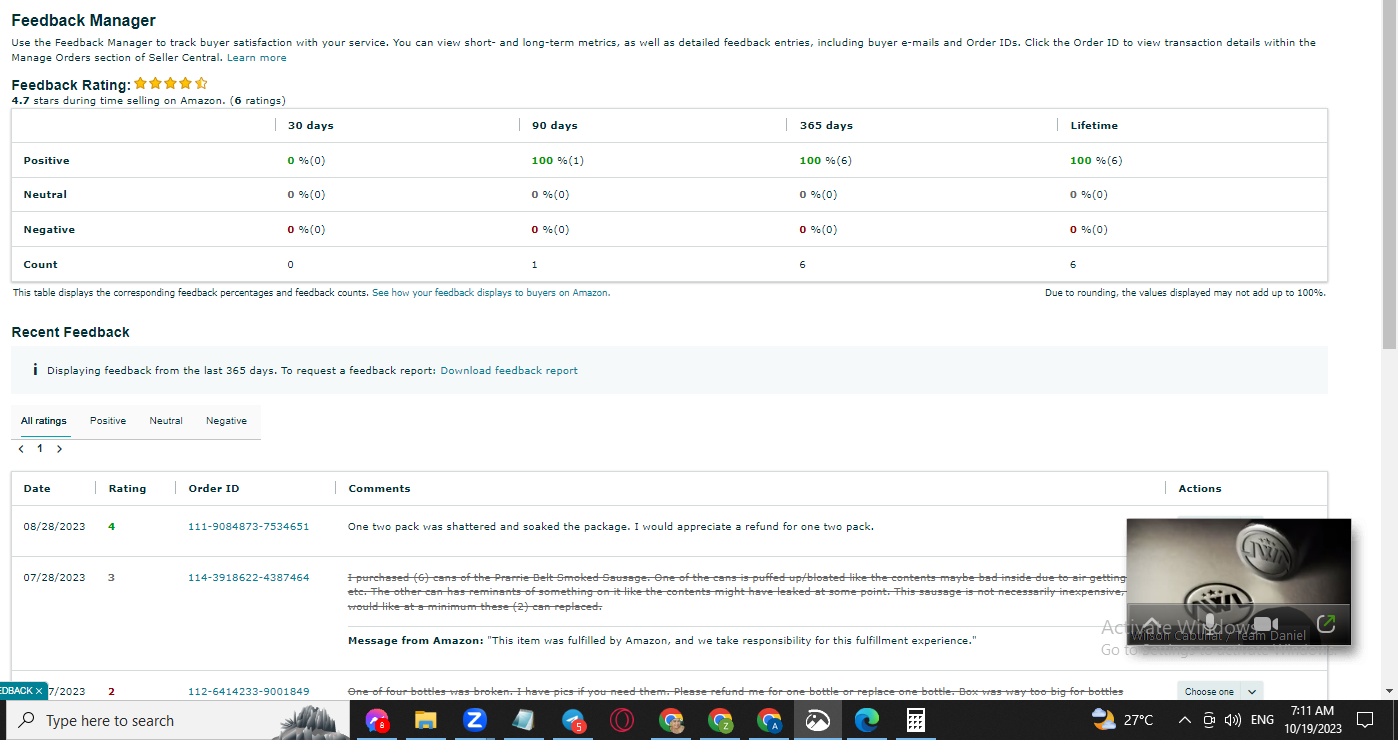The height and width of the screenshot is (740, 1398).
Task: Collapse the Zoom thumbnail with the up chevron
Action: coord(1151,625)
